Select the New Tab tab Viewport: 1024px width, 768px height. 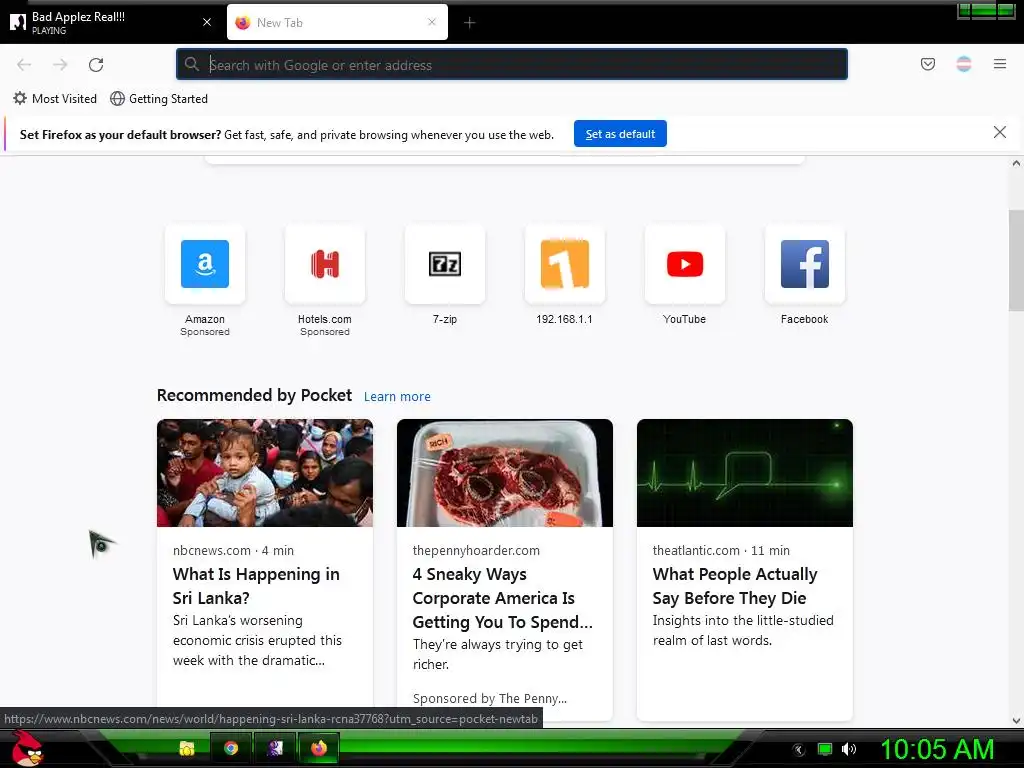point(337,22)
